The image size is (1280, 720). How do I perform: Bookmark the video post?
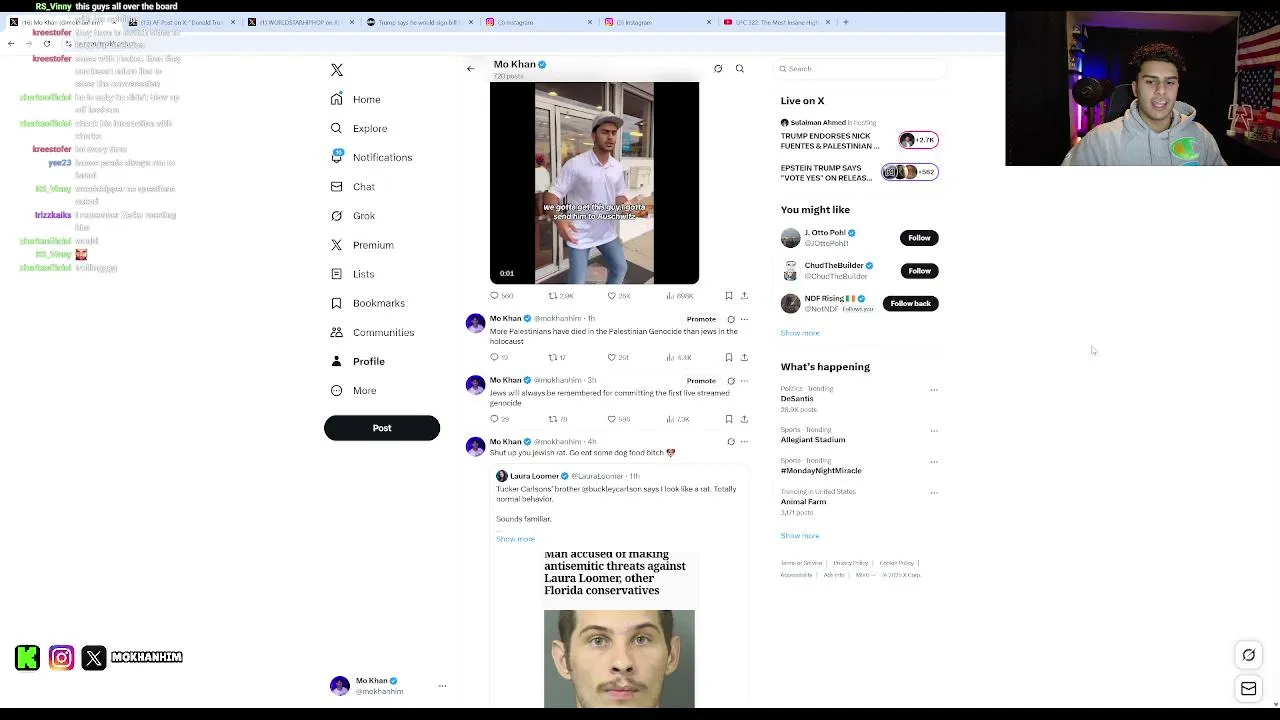point(729,296)
